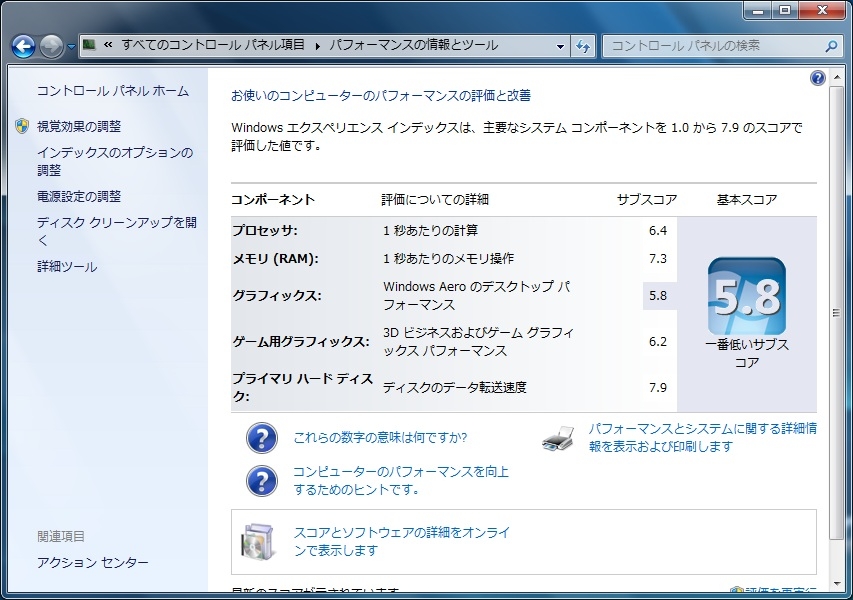
Task: Click question mark icon beside これらの数字の意味
Action: click(x=262, y=438)
